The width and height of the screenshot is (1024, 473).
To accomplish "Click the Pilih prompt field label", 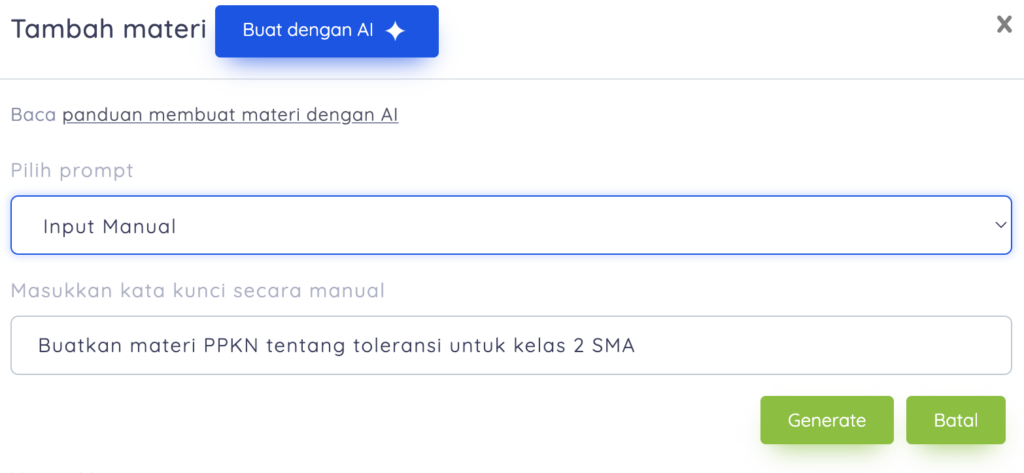I will coord(72,171).
